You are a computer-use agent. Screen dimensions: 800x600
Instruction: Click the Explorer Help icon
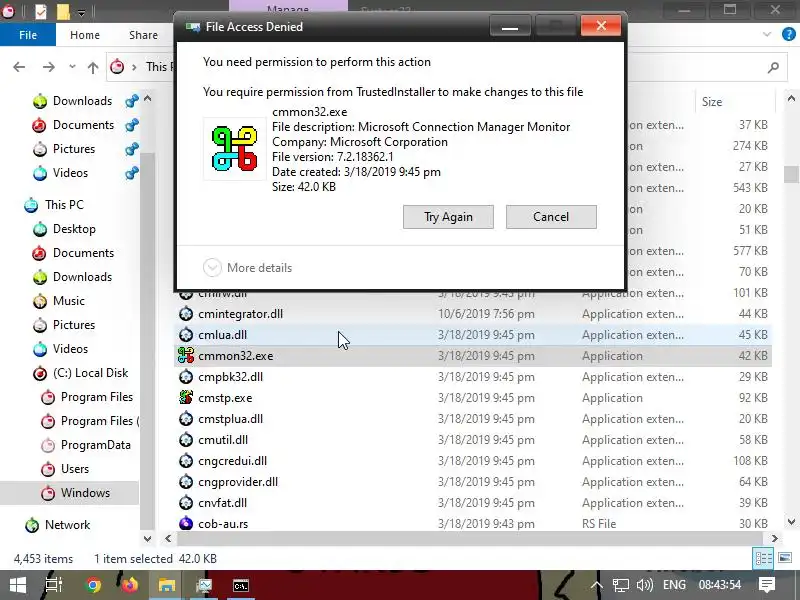pyautogui.click(x=789, y=34)
